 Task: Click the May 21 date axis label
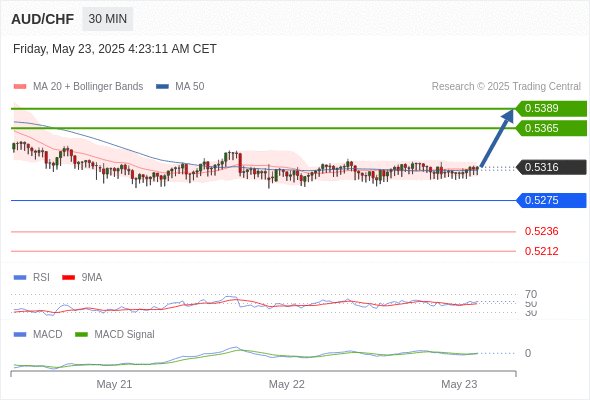pos(114,384)
